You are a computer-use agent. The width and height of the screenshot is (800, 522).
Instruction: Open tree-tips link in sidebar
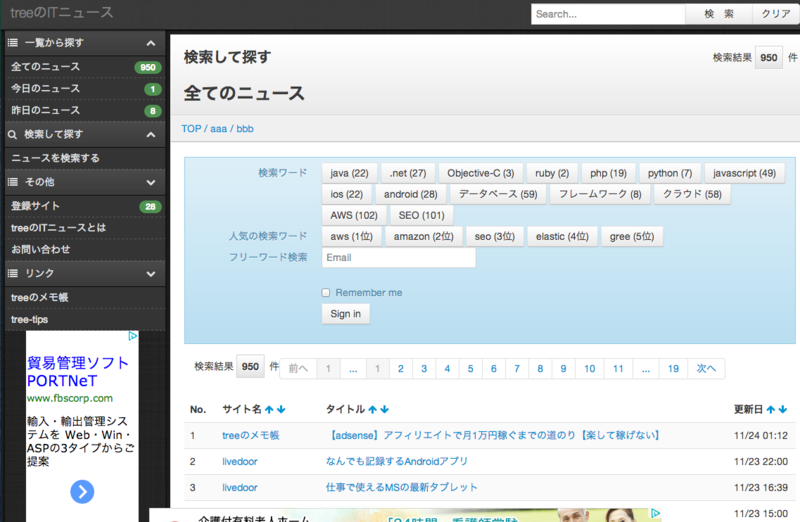click(x=85, y=319)
